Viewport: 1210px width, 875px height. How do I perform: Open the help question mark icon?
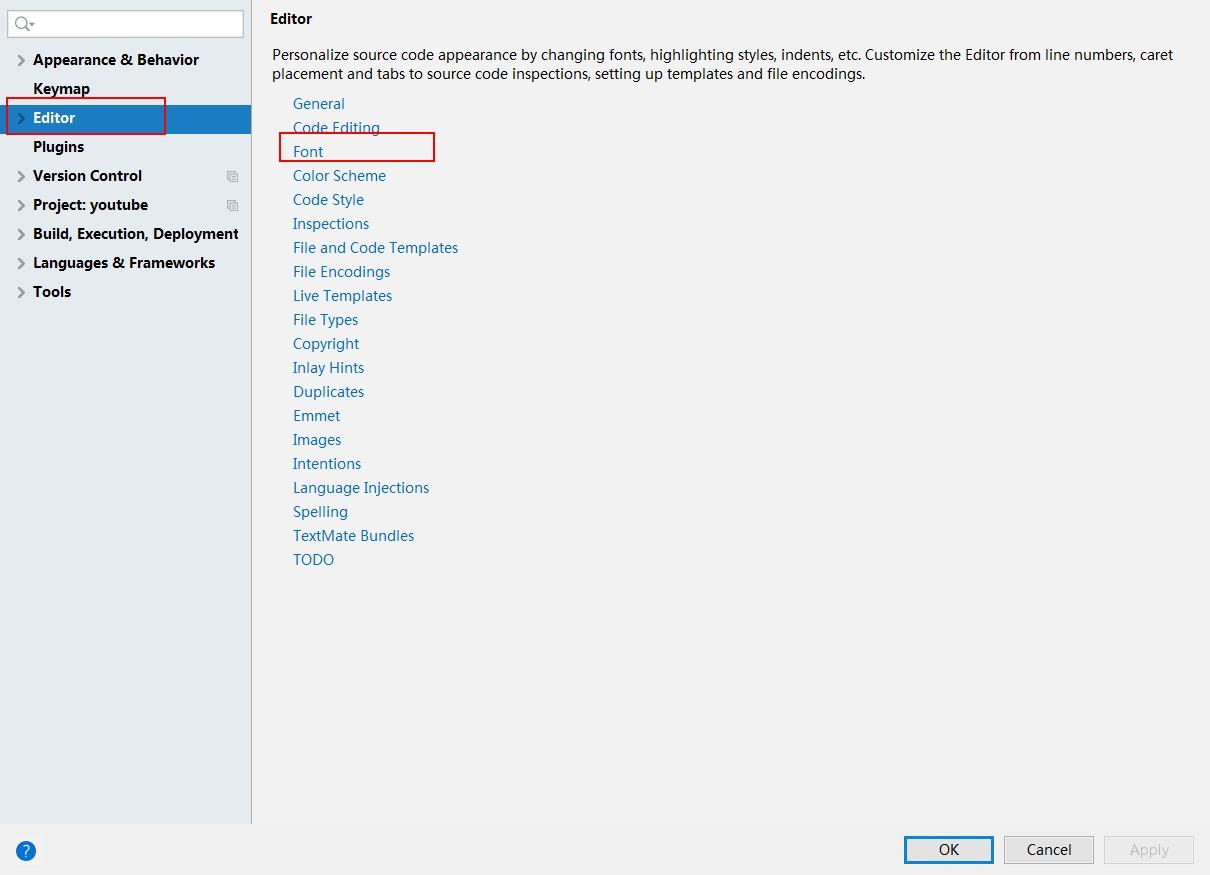click(26, 851)
